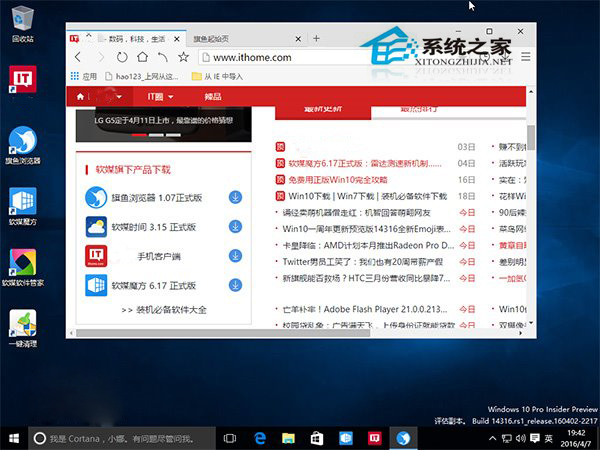This screenshot has height=450, width=600.
Task: Click the Cortana search box
Action: [x=122, y=439]
